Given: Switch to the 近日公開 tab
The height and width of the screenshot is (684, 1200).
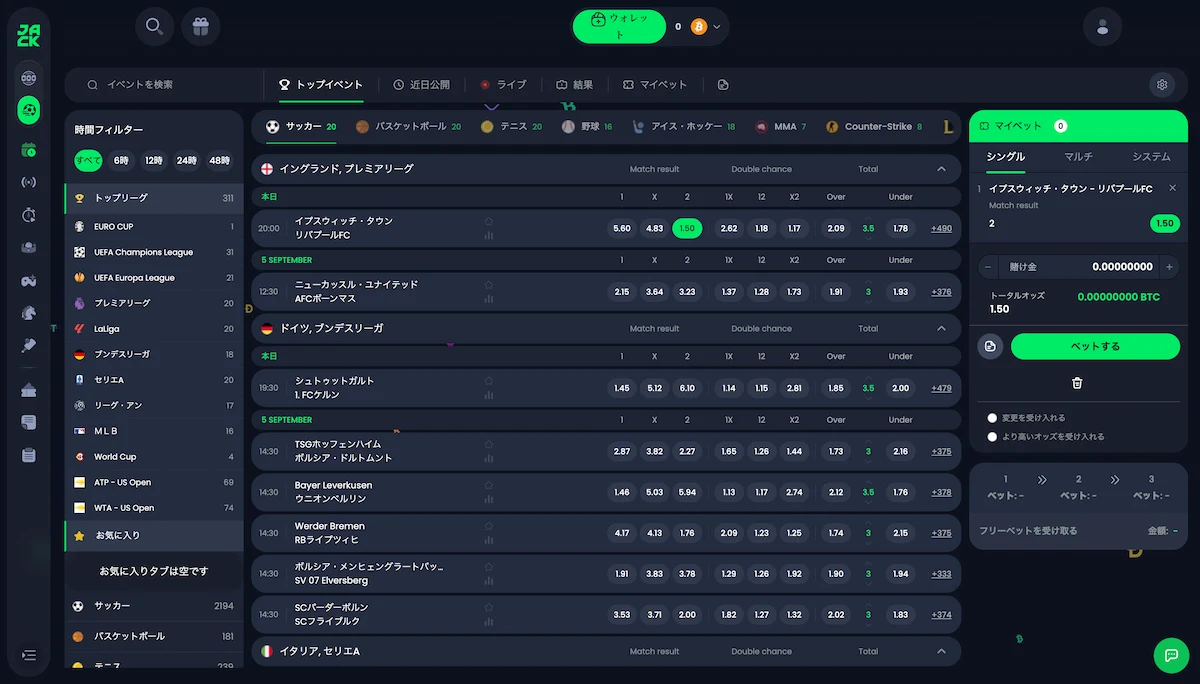Looking at the screenshot, I should click(x=421, y=85).
